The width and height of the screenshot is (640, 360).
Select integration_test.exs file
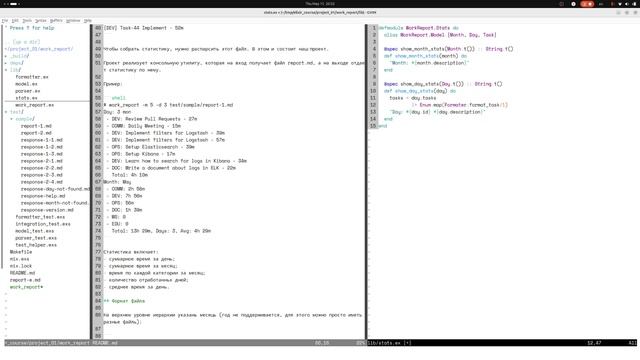coord(43,224)
